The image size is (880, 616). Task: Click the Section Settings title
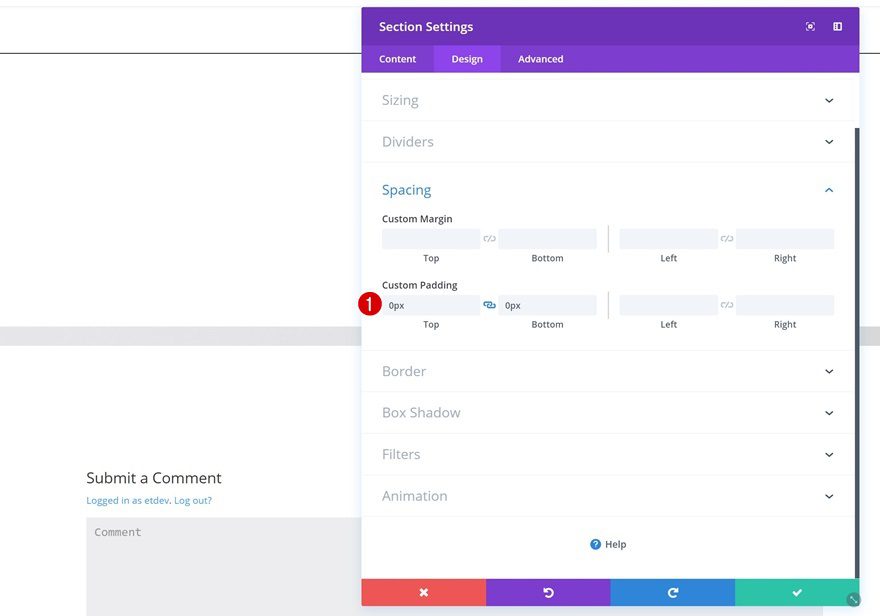pos(426,26)
